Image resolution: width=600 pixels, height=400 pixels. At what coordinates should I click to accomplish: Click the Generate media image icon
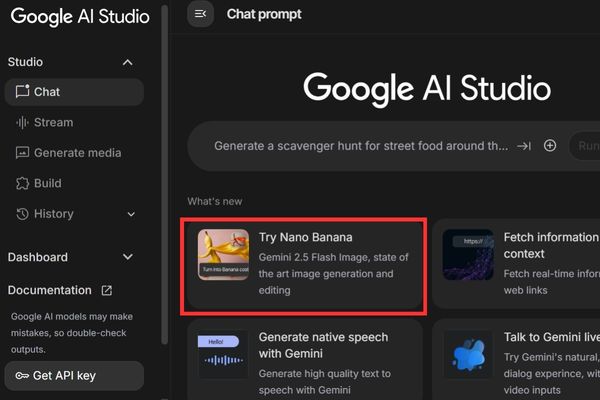pyautogui.click(x=23, y=153)
